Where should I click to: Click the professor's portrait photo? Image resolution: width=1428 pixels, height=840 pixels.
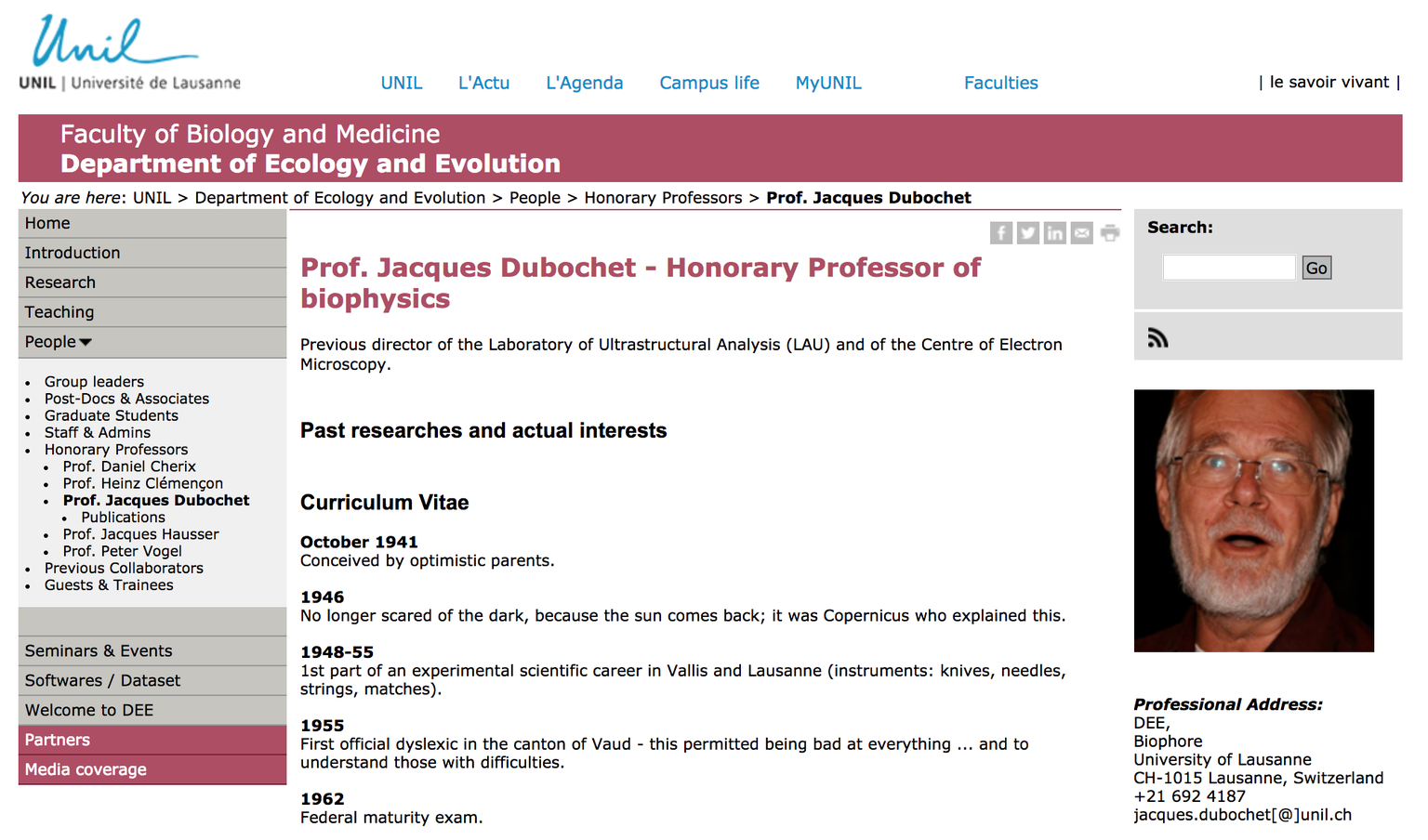tap(1253, 520)
